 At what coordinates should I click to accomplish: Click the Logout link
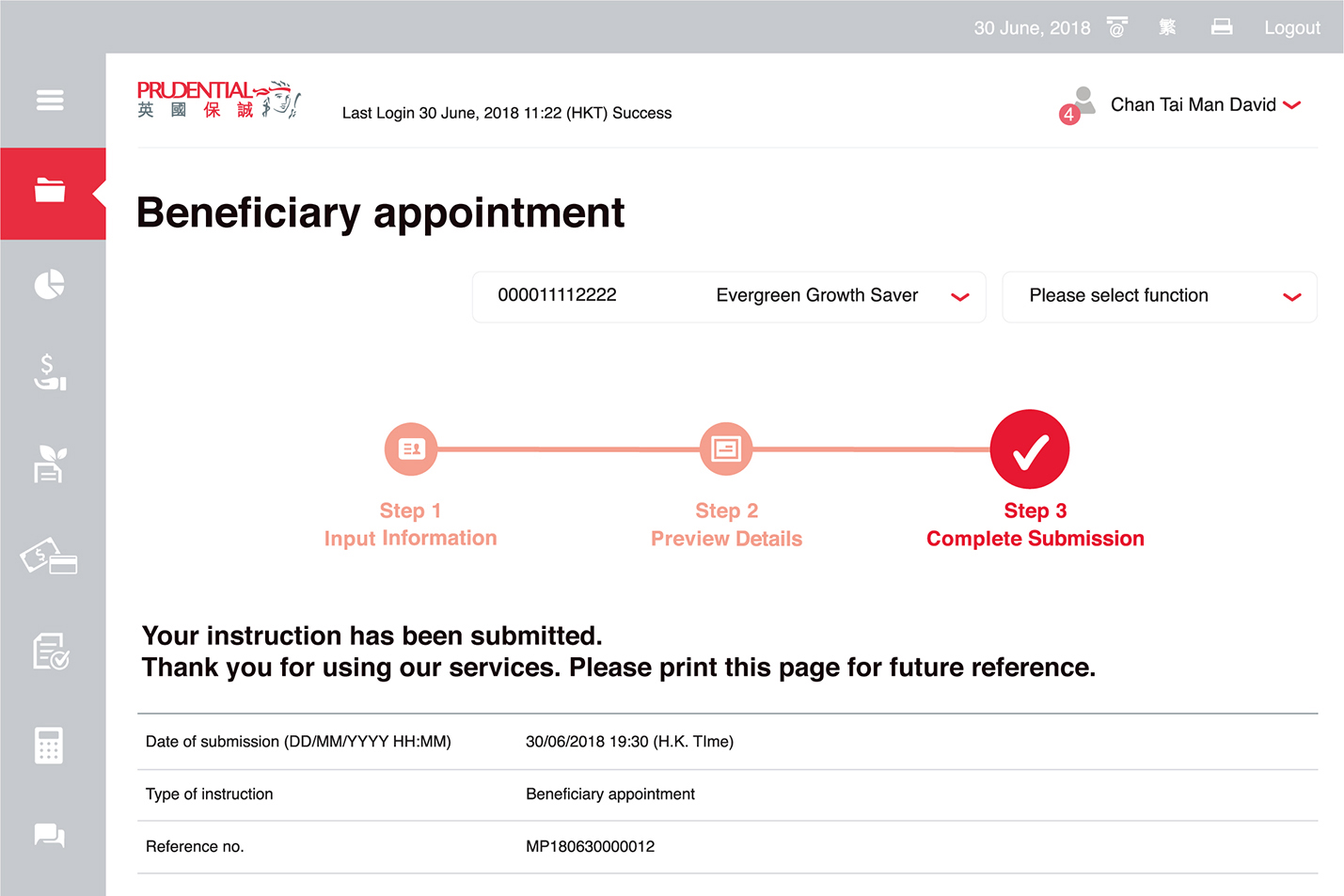tap(1292, 28)
